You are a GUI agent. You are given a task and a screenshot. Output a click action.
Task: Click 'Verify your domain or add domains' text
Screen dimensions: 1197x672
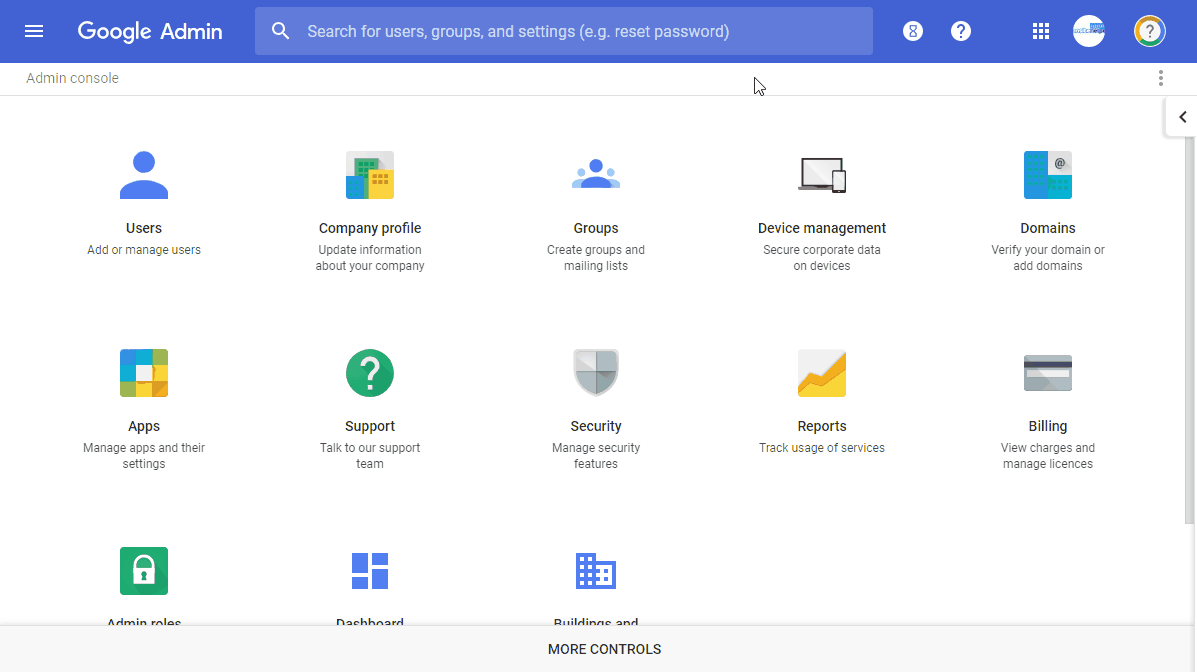click(1047, 258)
